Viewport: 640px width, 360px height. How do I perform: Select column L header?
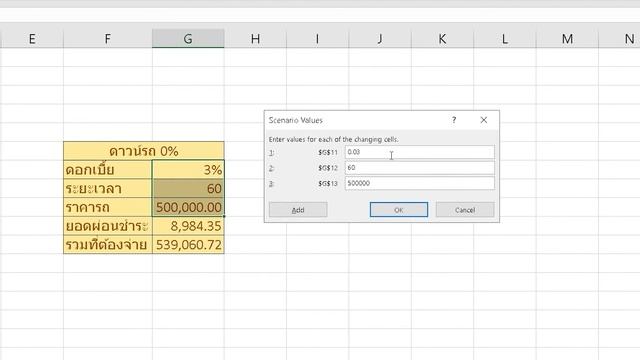[x=505, y=39]
